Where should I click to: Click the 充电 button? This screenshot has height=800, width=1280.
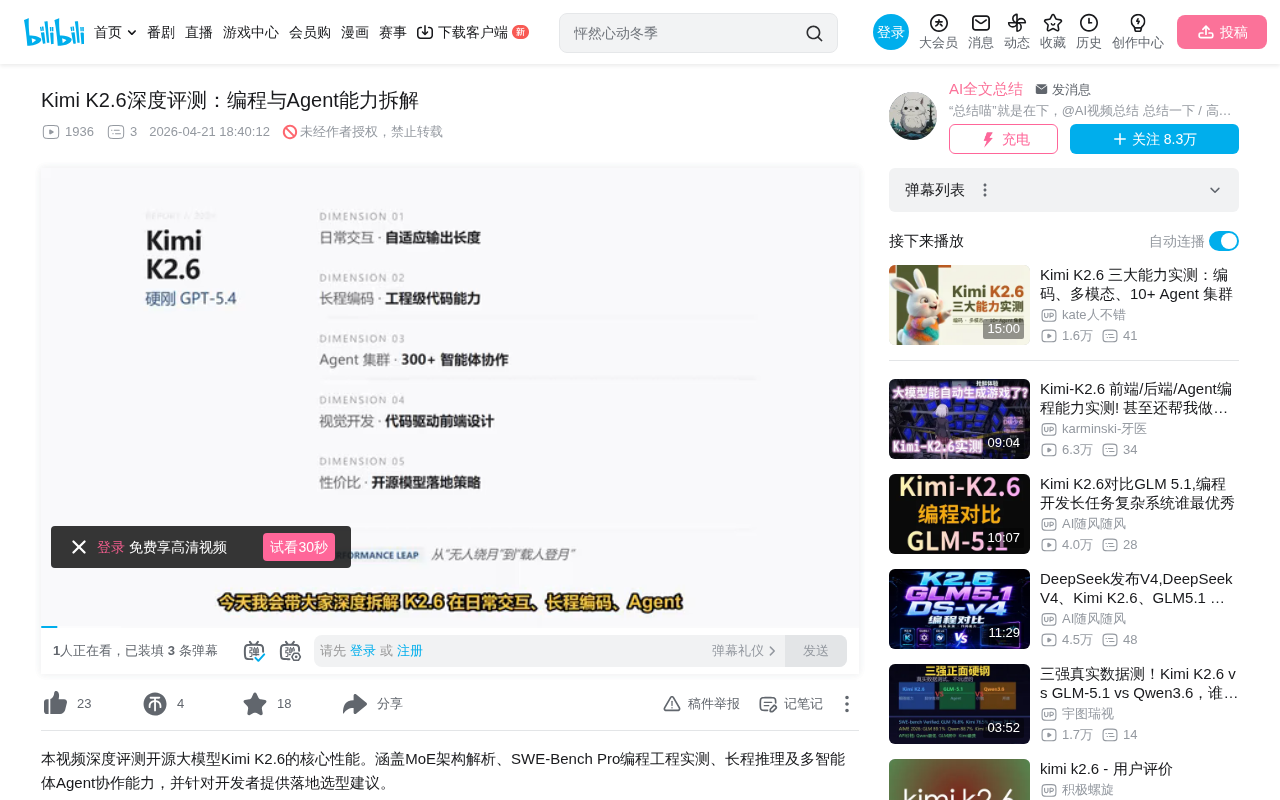(x=1003, y=139)
